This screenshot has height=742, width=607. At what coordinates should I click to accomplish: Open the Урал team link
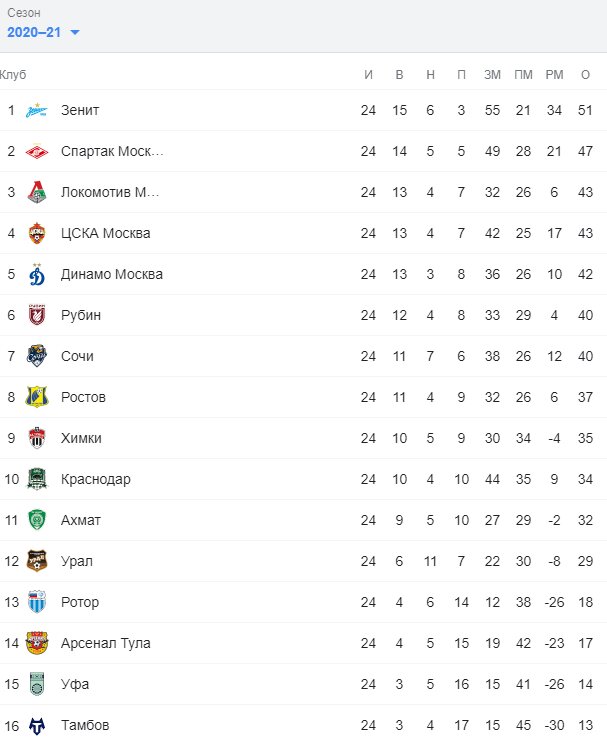pos(77,561)
